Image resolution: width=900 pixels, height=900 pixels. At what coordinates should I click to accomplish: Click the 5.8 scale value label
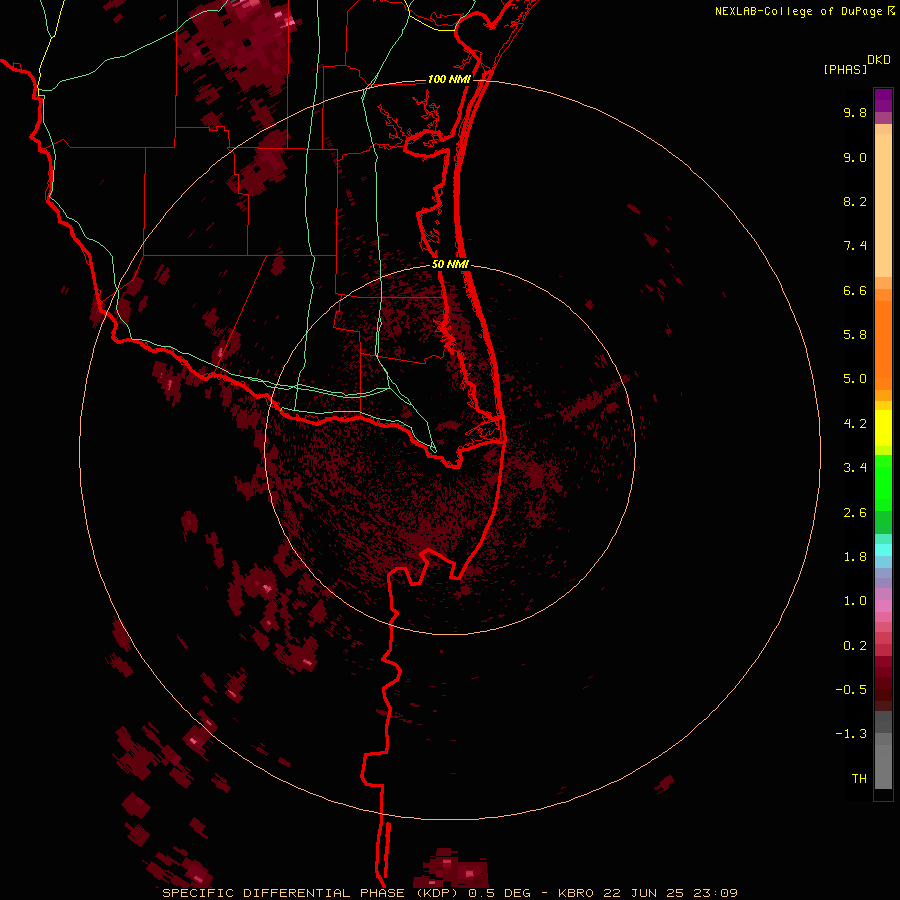tap(855, 335)
